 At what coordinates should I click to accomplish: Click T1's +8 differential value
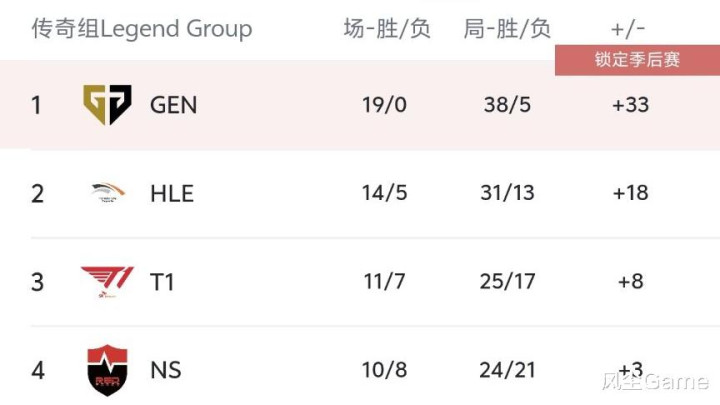(630, 281)
